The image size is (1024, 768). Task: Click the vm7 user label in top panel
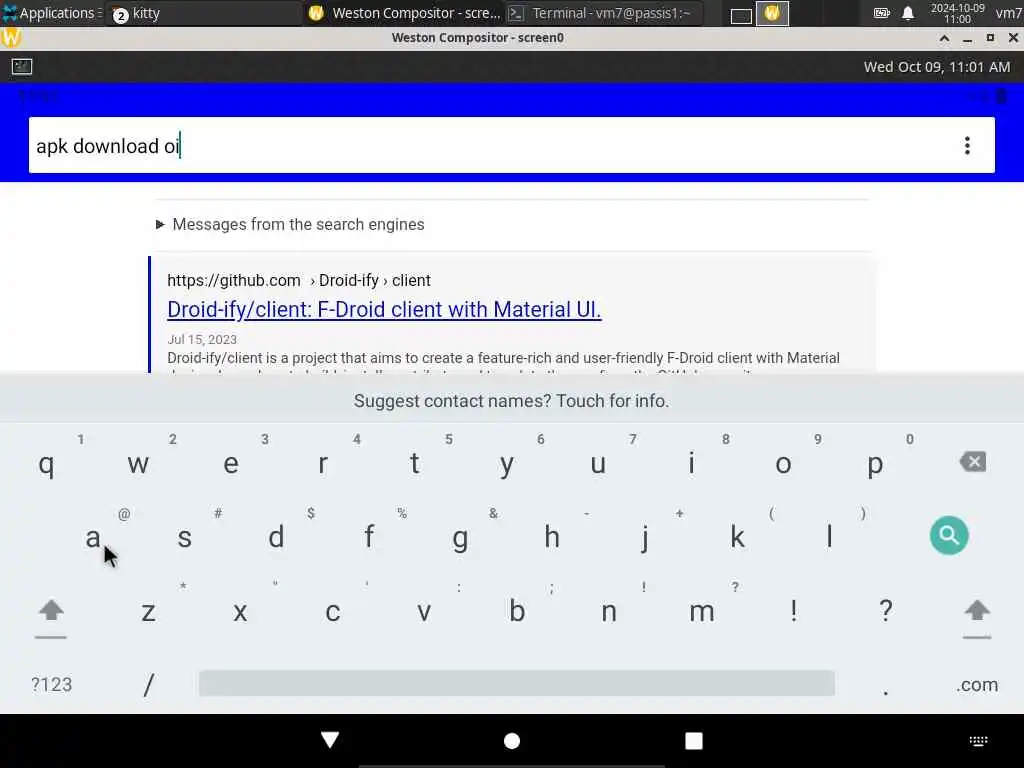click(1009, 13)
